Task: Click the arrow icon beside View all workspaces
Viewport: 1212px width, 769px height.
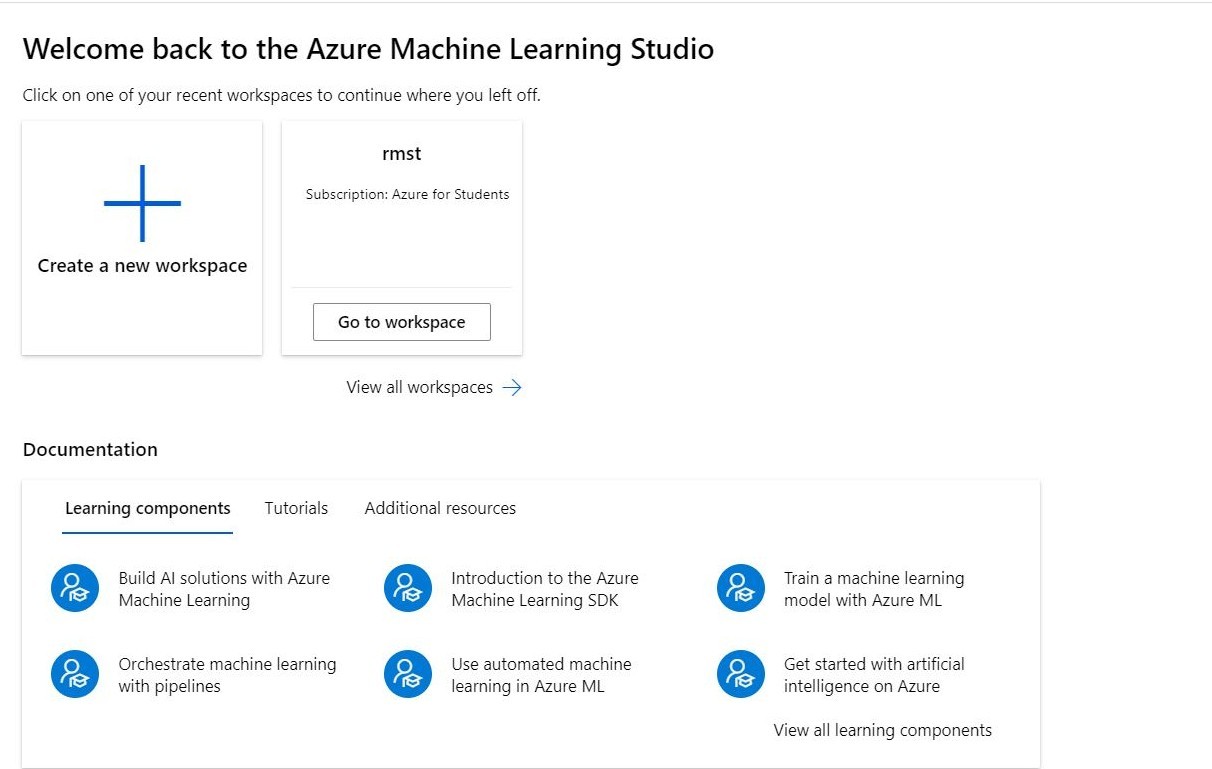Action: point(512,388)
